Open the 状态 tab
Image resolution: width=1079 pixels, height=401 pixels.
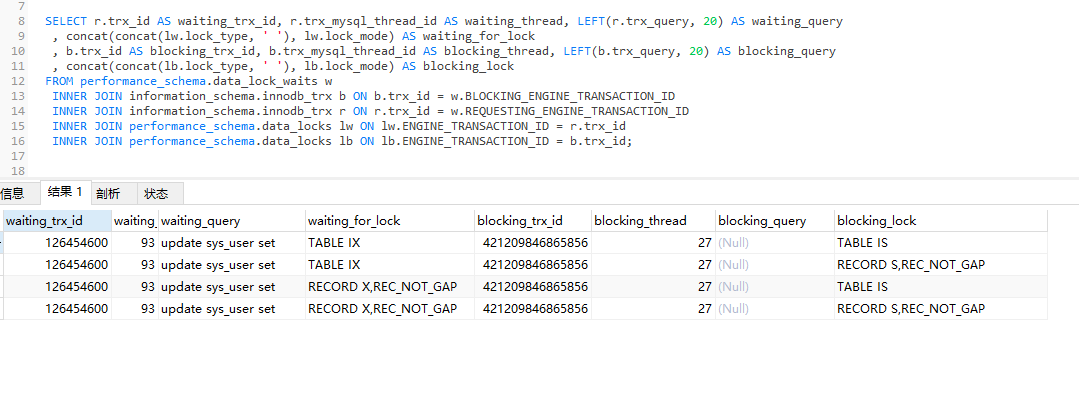pos(156,194)
